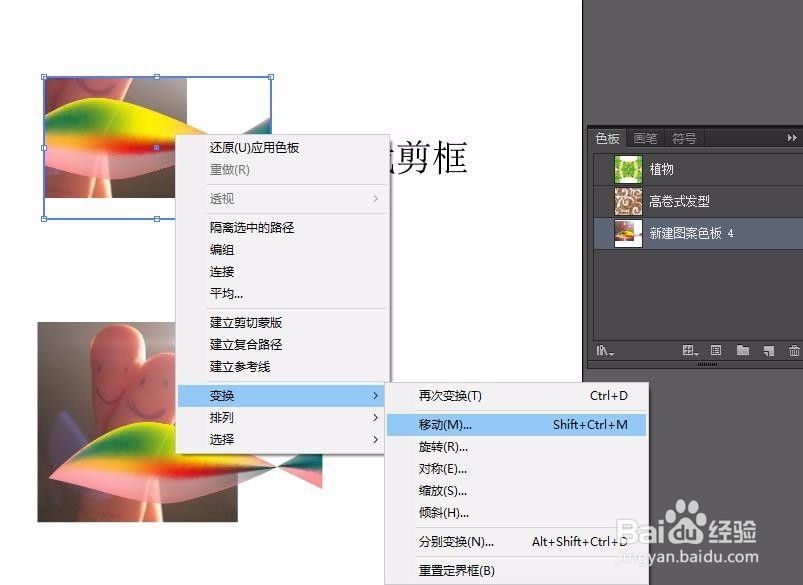Click the bottom-left bounding box handle
Image resolution: width=803 pixels, height=585 pixels.
point(44,219)
